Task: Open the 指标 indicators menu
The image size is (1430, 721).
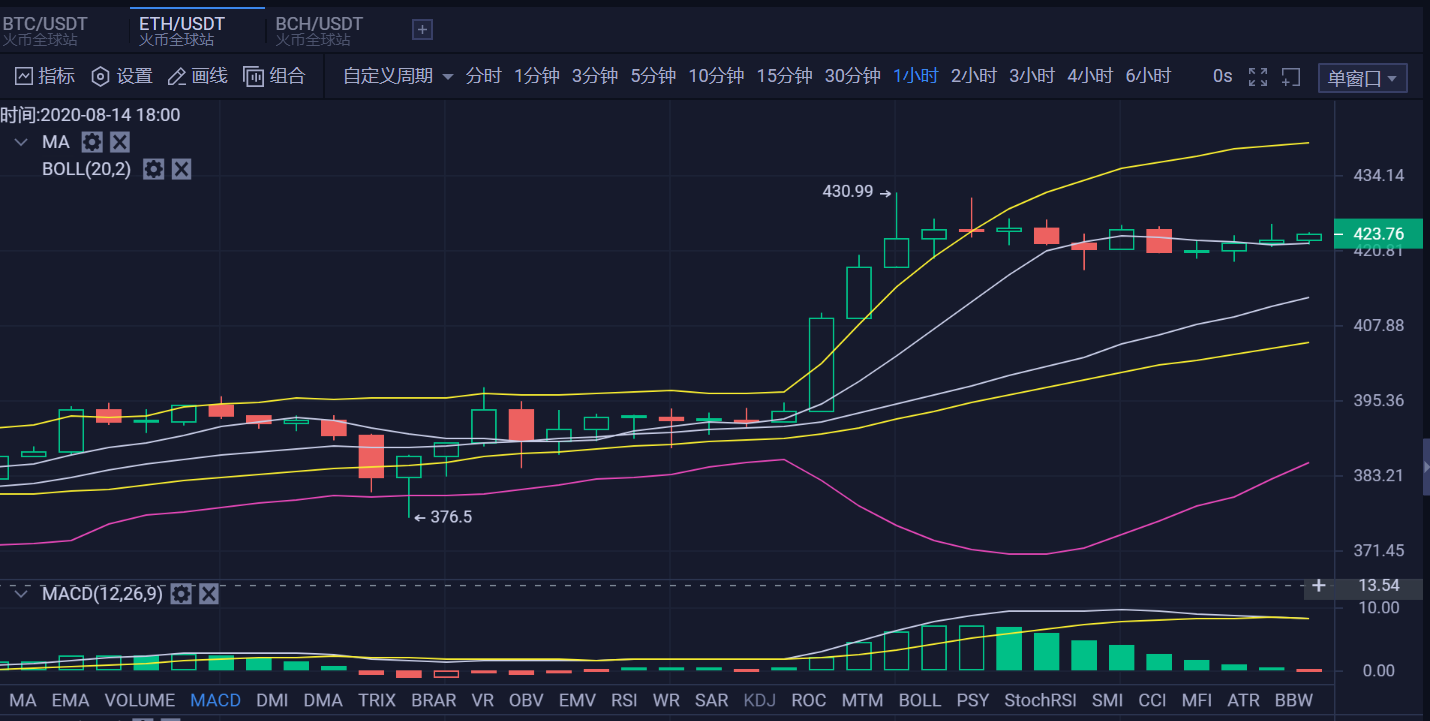Action: pyautogui.click(x=44, y=76)
